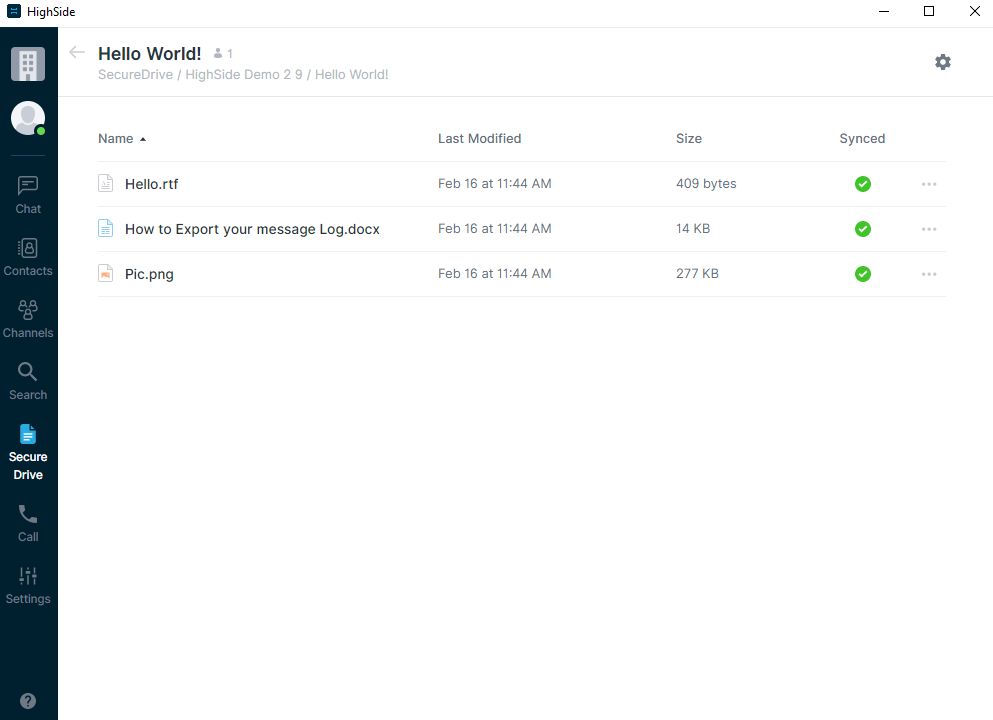The width and height of the screenshot is (993, 720).
Task: Click the 409 bytes size value
Action: click(x=706, y=184)
